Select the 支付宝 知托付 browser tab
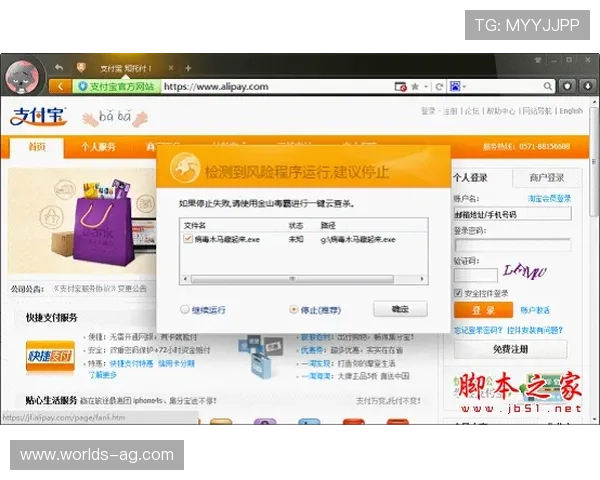 tap(126, 68)
